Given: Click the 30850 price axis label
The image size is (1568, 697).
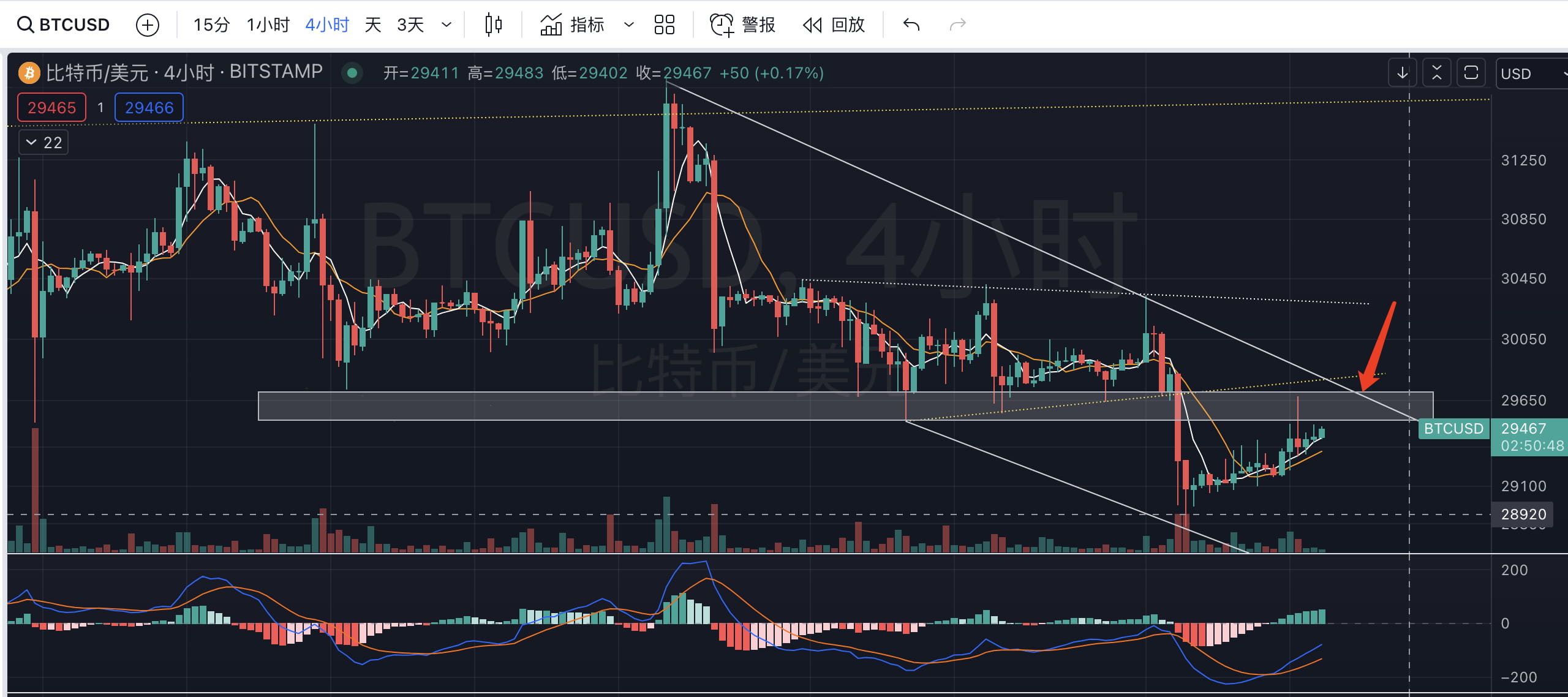Looking at the screenshot, I should (1523, 219).
